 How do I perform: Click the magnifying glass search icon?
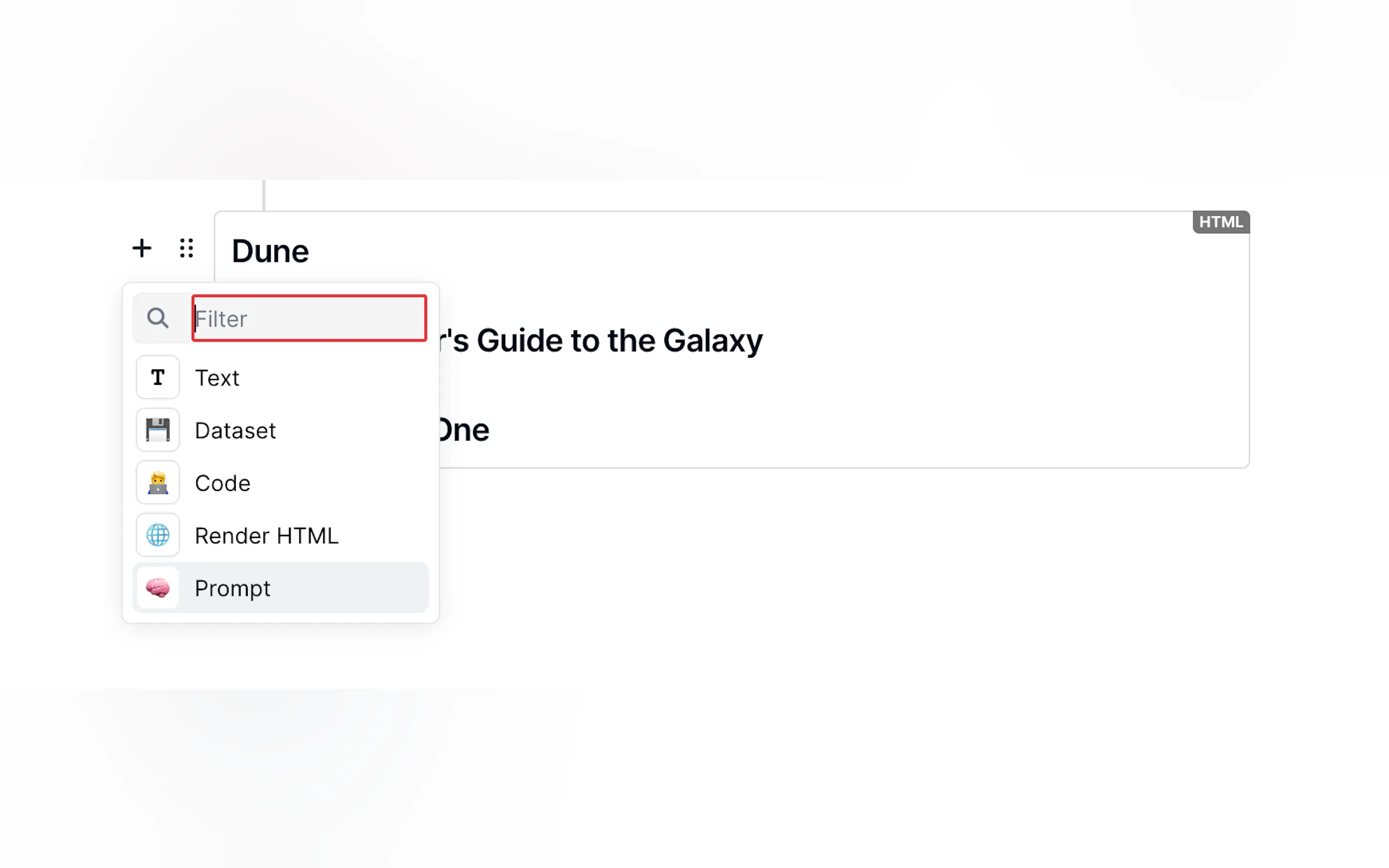coord(157,318)
